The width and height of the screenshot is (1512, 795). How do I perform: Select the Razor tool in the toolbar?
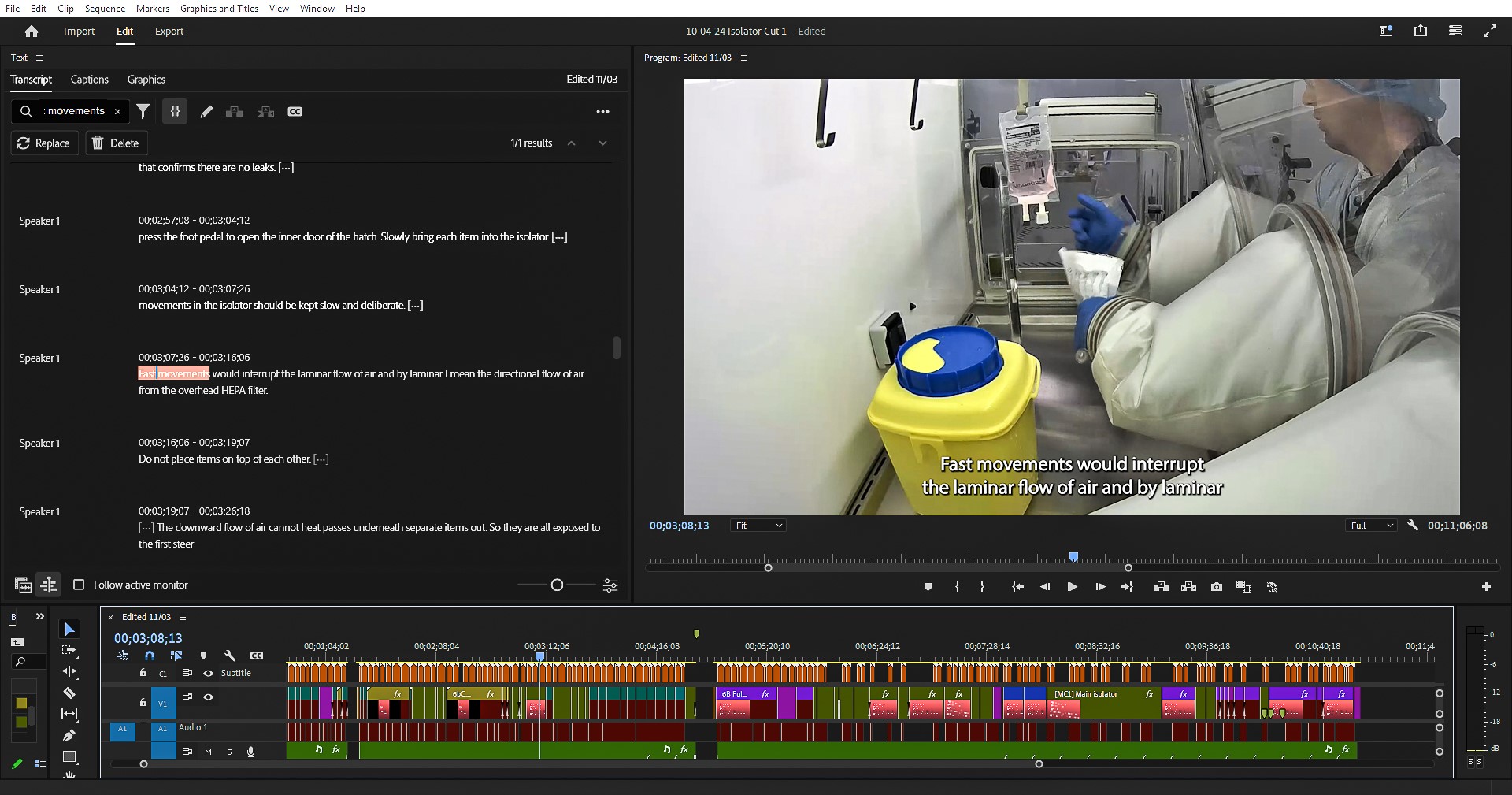click(x=69, y=693)
